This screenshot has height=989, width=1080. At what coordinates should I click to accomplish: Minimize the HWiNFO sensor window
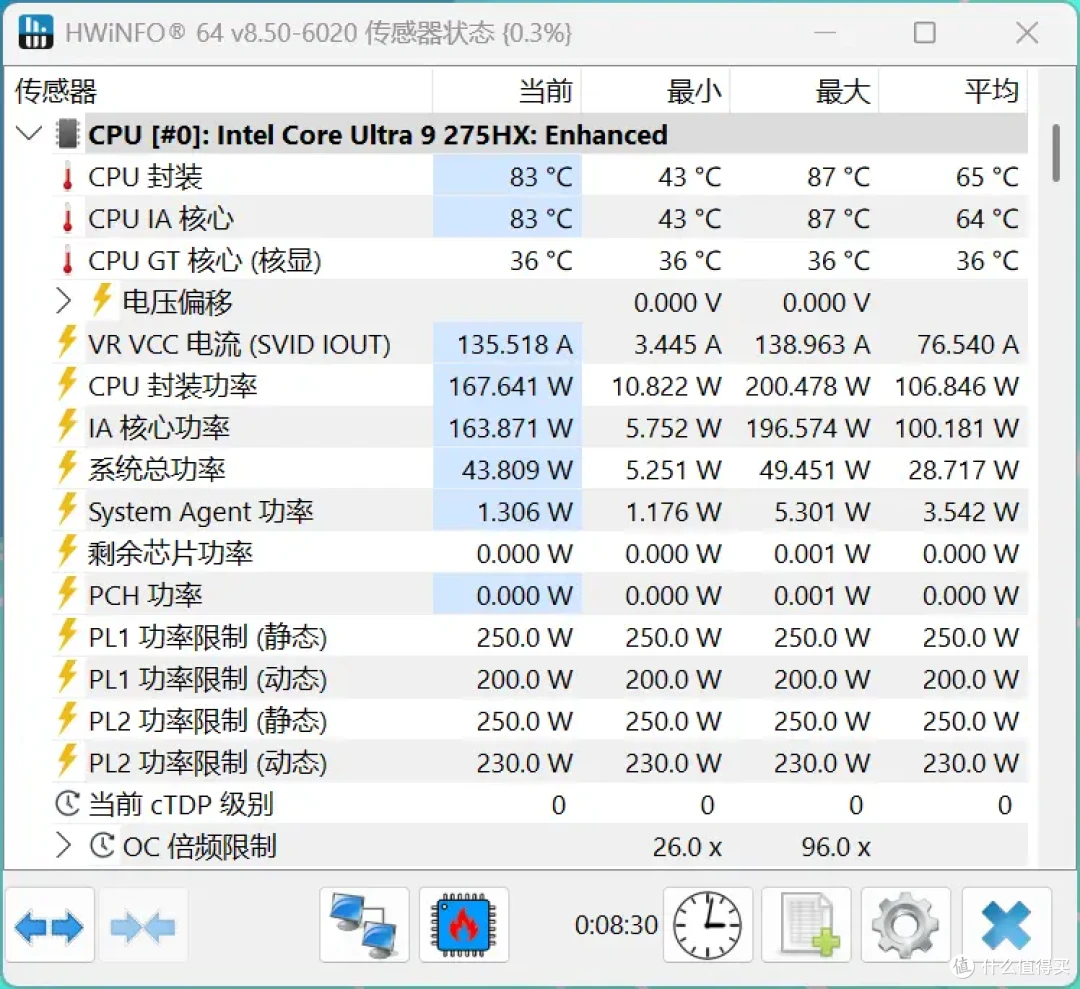coord(824,32)
